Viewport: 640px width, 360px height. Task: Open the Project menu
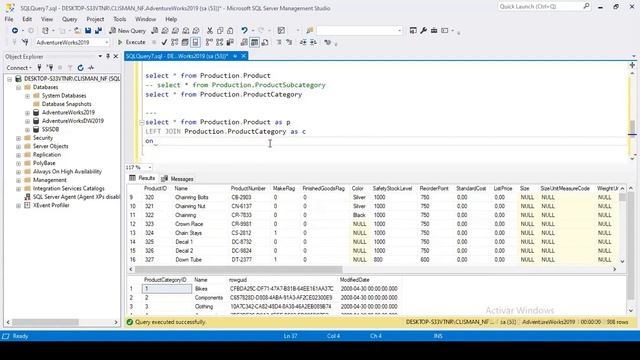95,19
